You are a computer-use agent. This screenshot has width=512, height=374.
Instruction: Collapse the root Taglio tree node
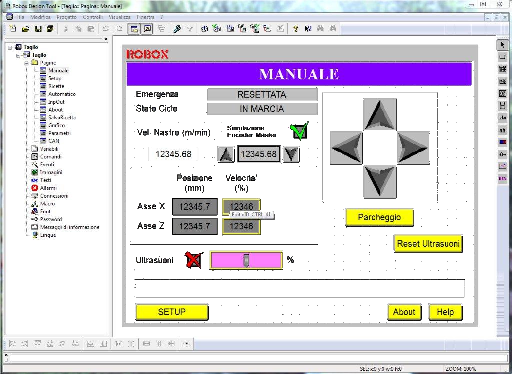tap(10, 47)
